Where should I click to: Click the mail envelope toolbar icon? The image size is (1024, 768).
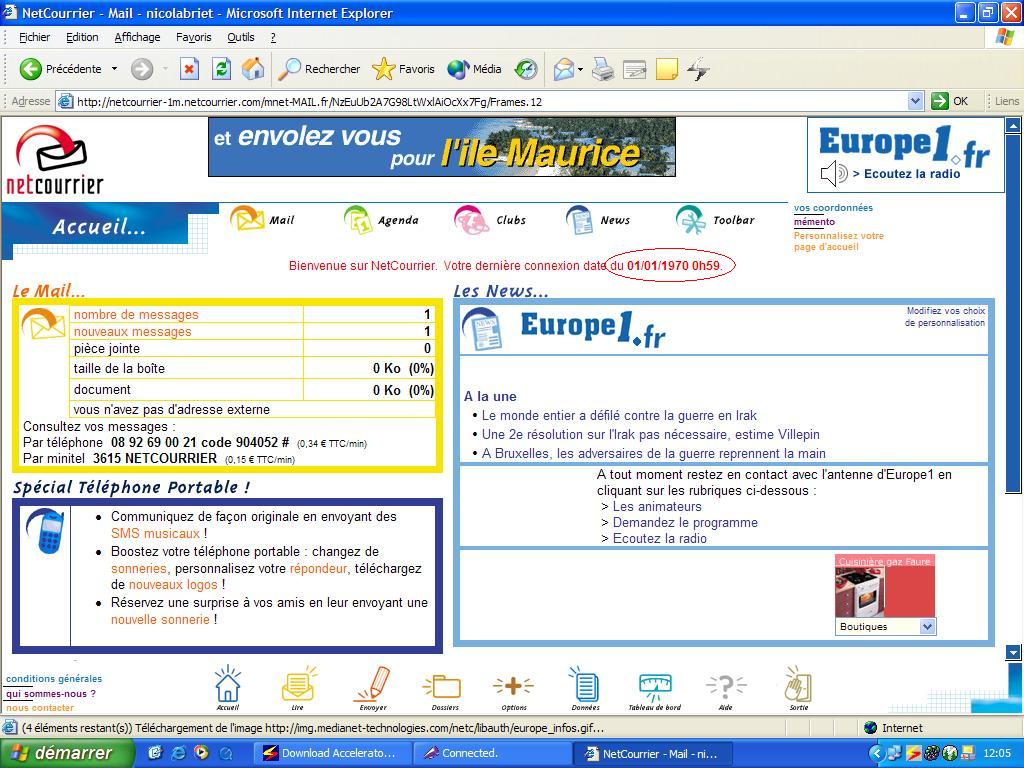563,69
